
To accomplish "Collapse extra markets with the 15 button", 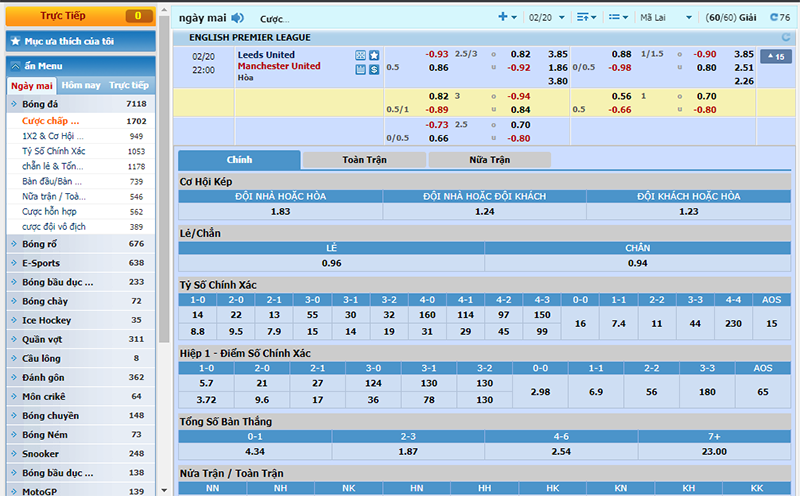I will click(775, 56).
